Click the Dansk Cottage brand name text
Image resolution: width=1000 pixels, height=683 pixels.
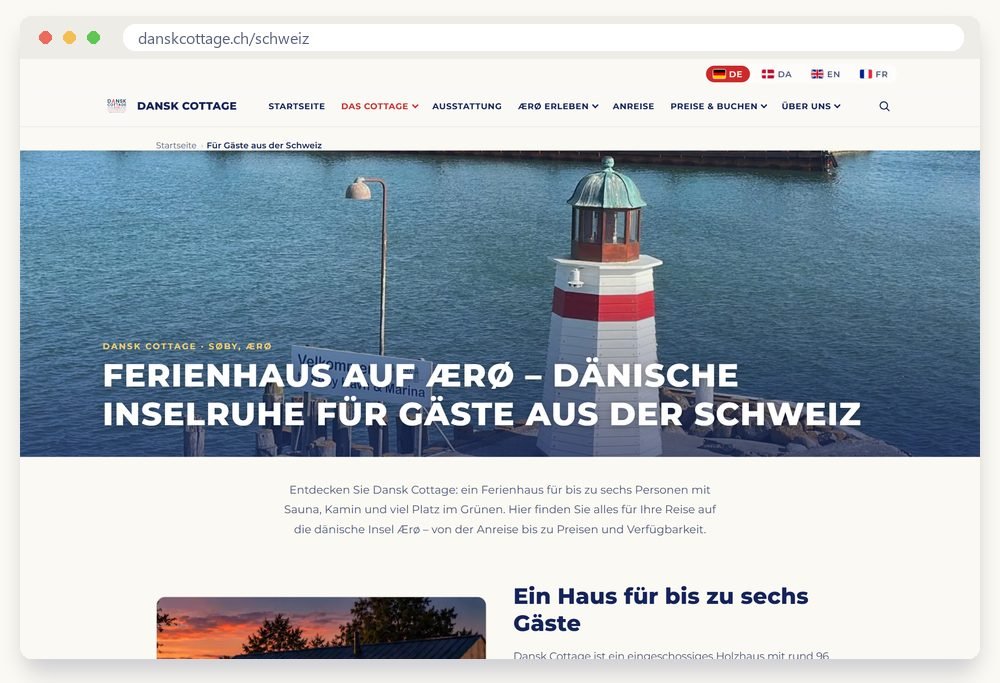coord(187,106)
